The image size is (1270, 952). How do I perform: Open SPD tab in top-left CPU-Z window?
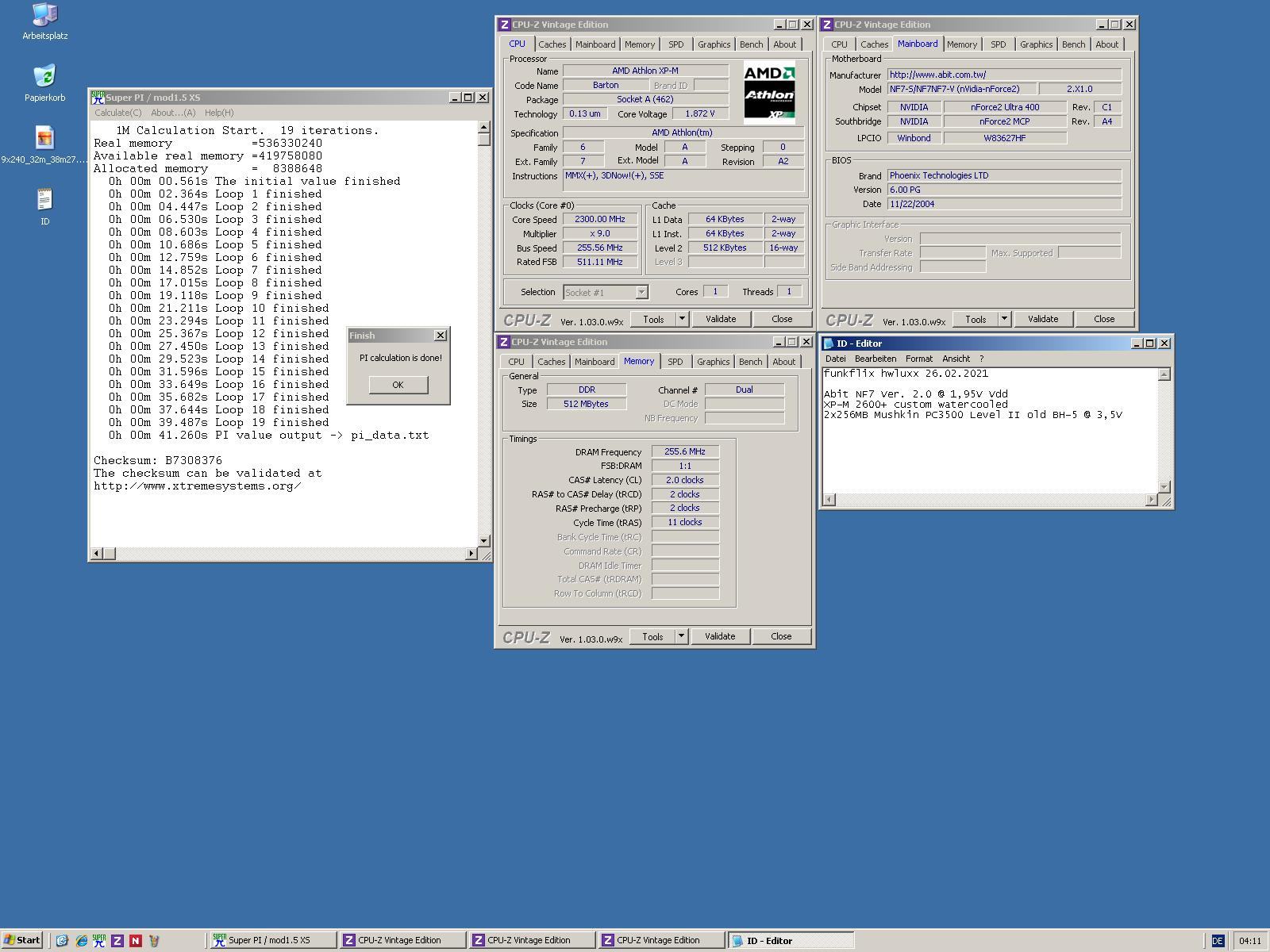(x=675, y=44)
